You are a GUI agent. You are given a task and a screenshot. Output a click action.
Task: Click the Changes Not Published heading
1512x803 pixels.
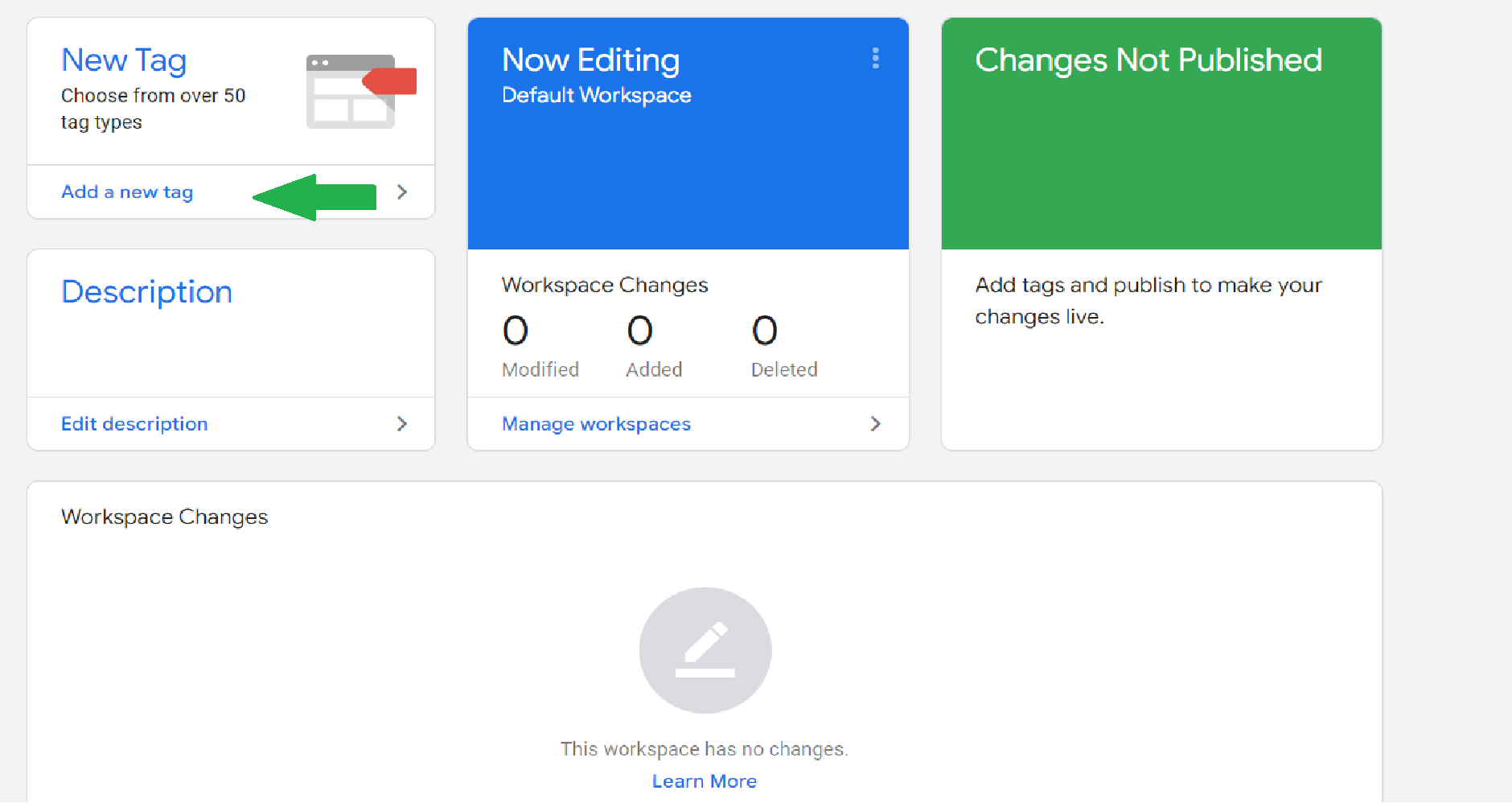coord(1148,60)
